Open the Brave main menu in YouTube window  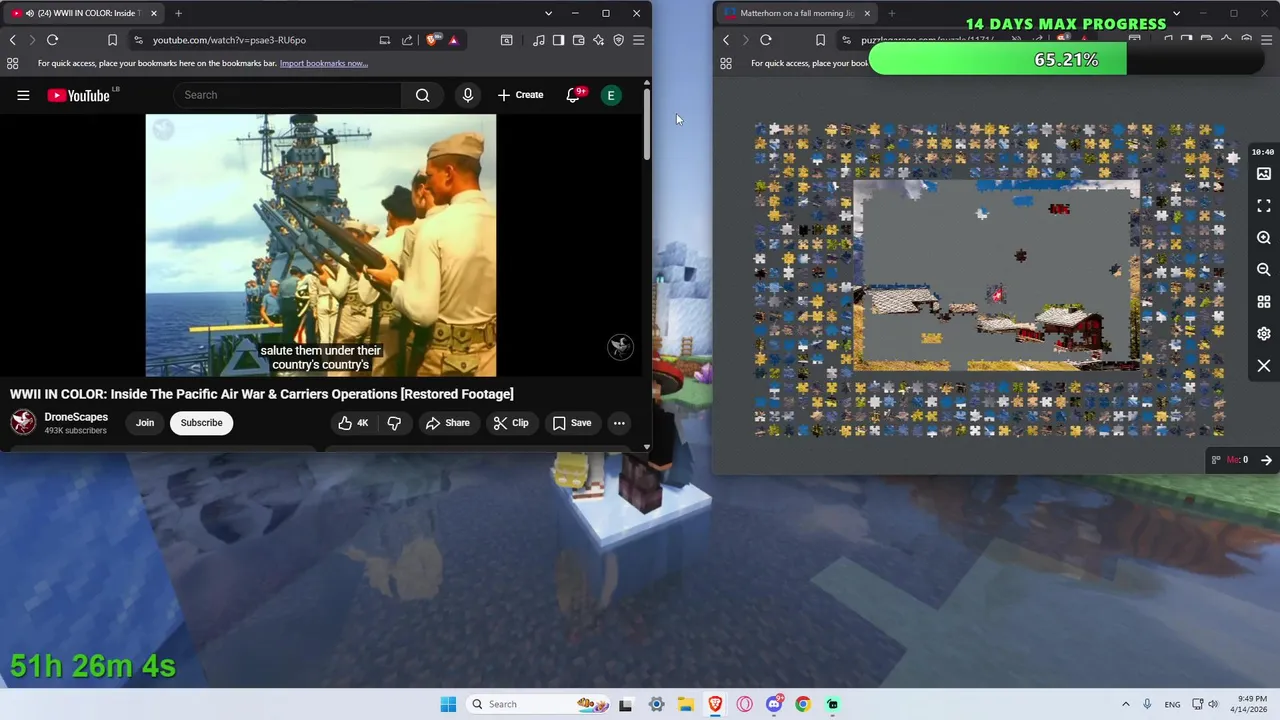638,40
